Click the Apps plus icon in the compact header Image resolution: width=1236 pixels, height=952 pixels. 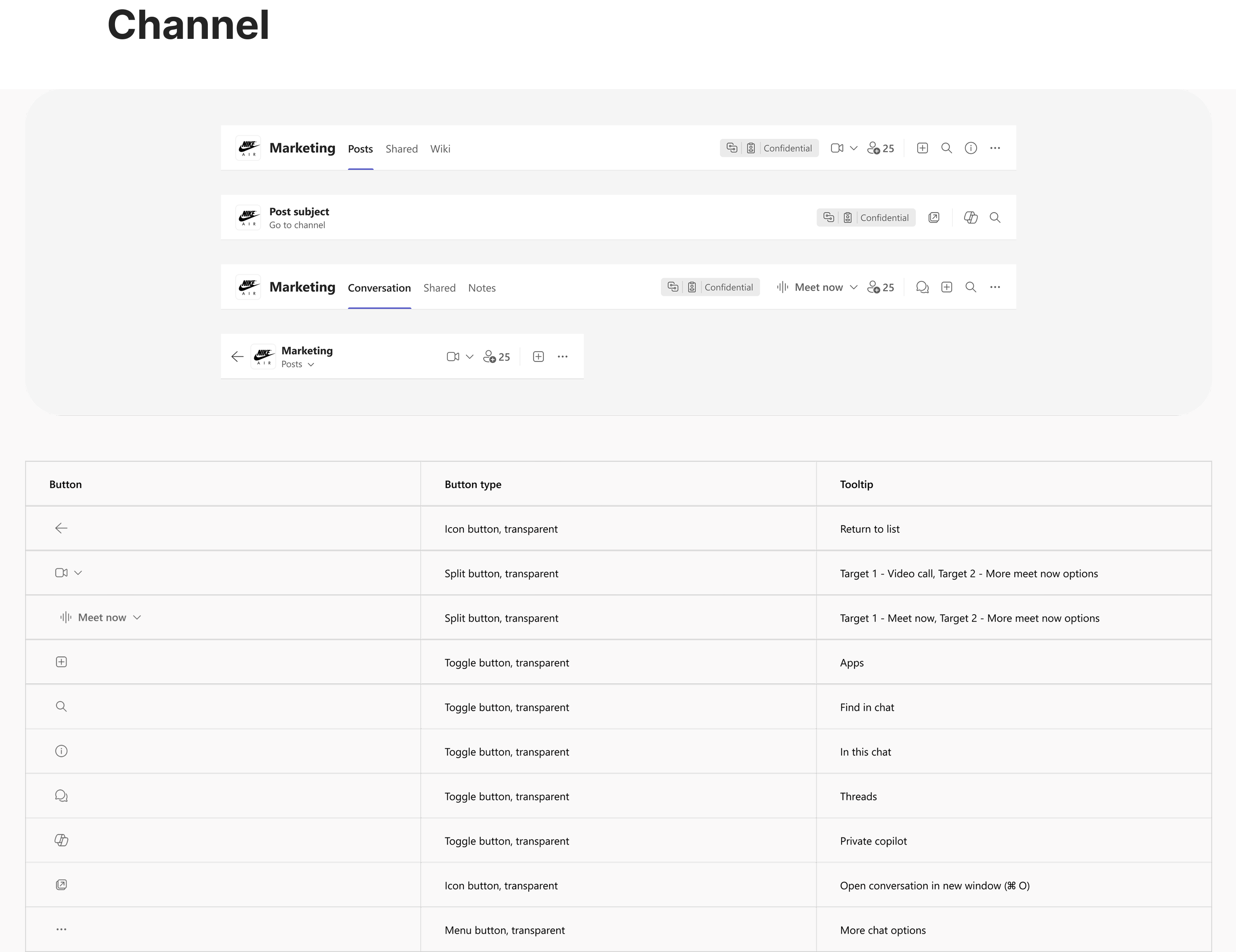pyautogui.click(x=538, y=356)
